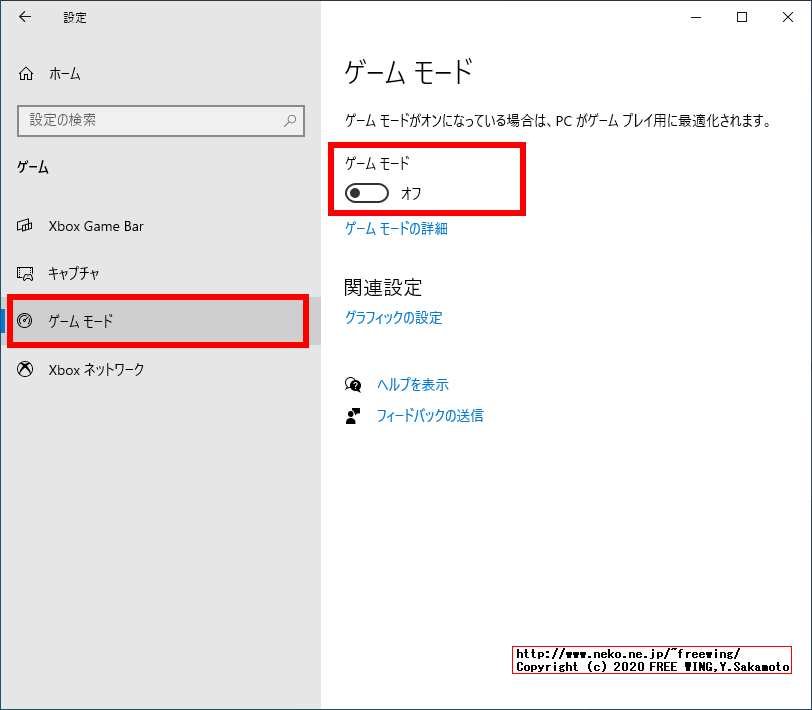Image resolution: width=812 pixels, height=710 pixels.
Task: Open the ゲーム モードの詳細 link
Action: click(396, 228)
